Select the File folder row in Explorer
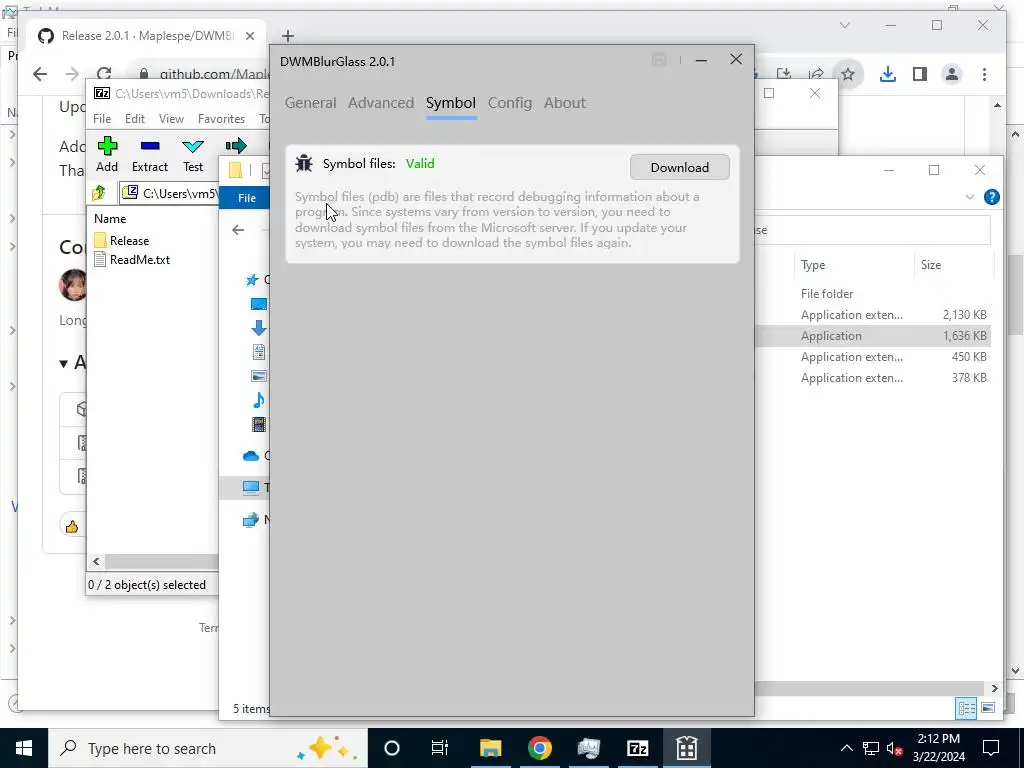 [x=872, y=294]
